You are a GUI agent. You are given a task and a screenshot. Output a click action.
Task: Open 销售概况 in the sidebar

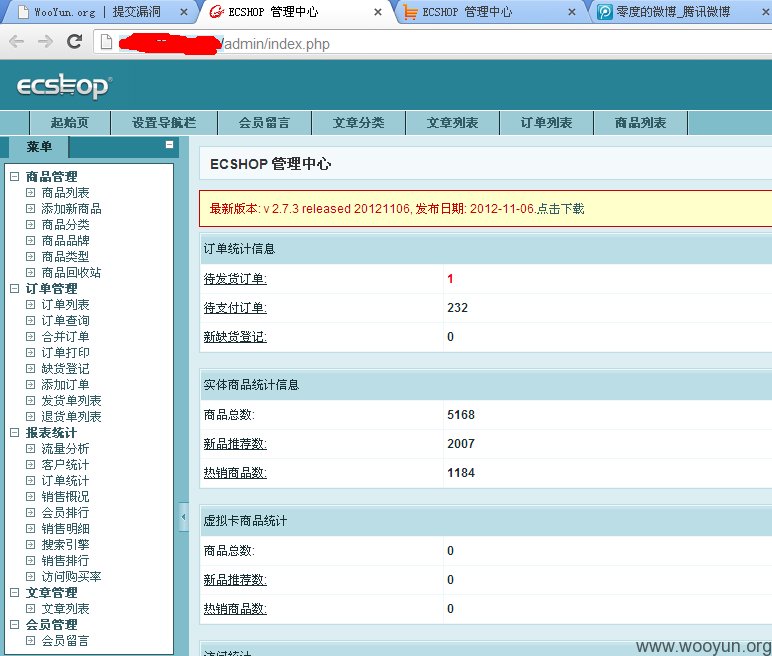pos(65,496)
